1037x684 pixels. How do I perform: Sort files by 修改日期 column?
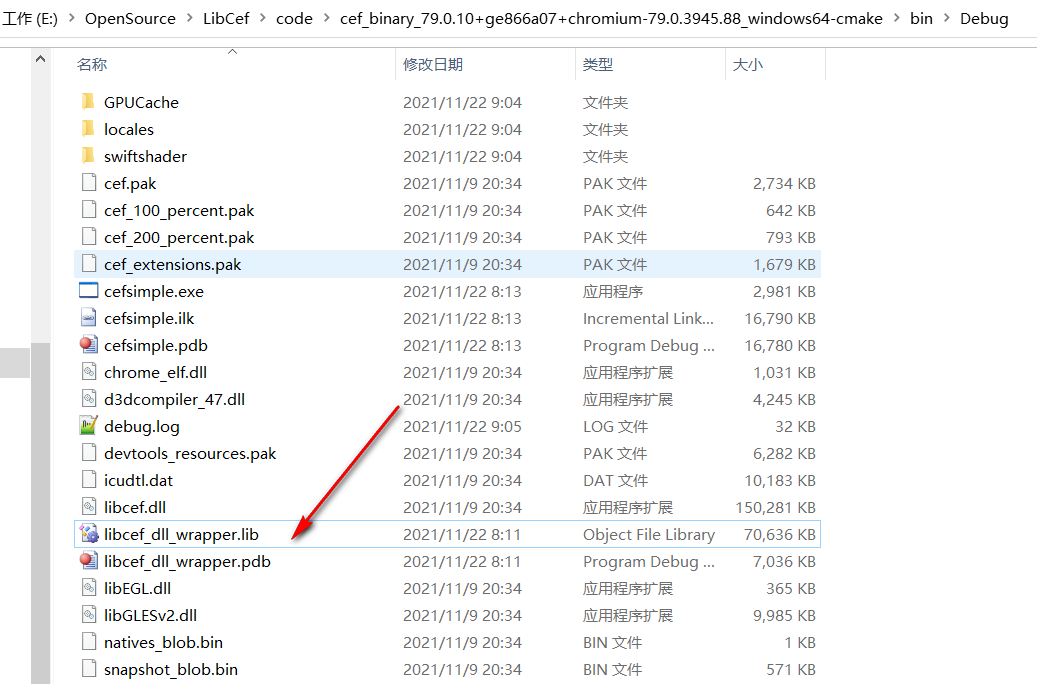point(433,65)
